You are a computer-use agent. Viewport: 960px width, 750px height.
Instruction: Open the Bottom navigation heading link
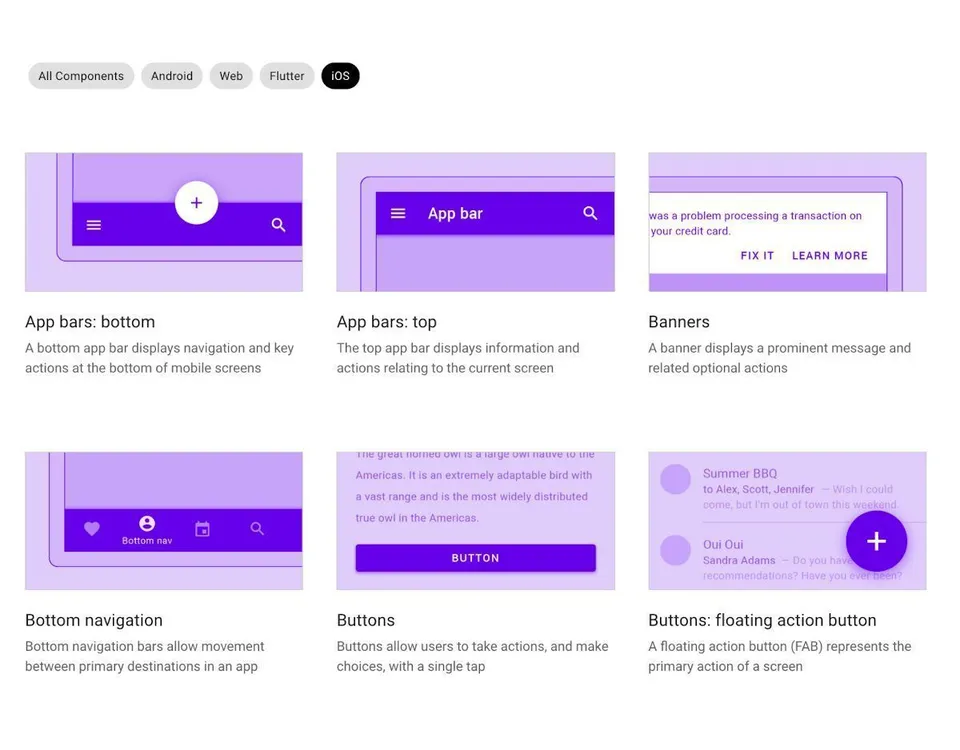pos(94,620)
